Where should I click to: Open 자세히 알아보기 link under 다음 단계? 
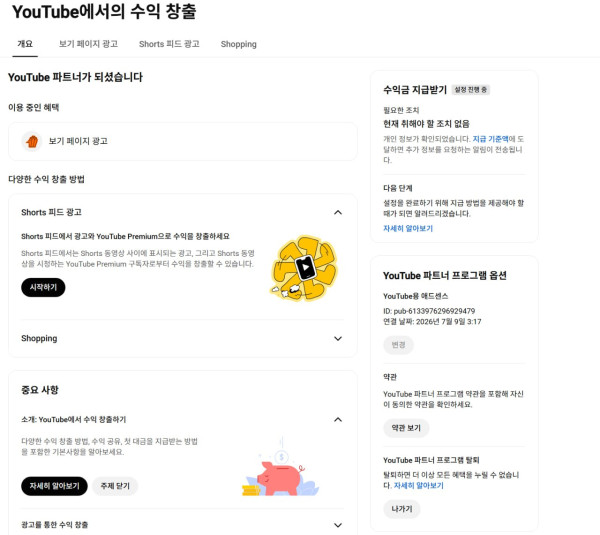point(408,228)
